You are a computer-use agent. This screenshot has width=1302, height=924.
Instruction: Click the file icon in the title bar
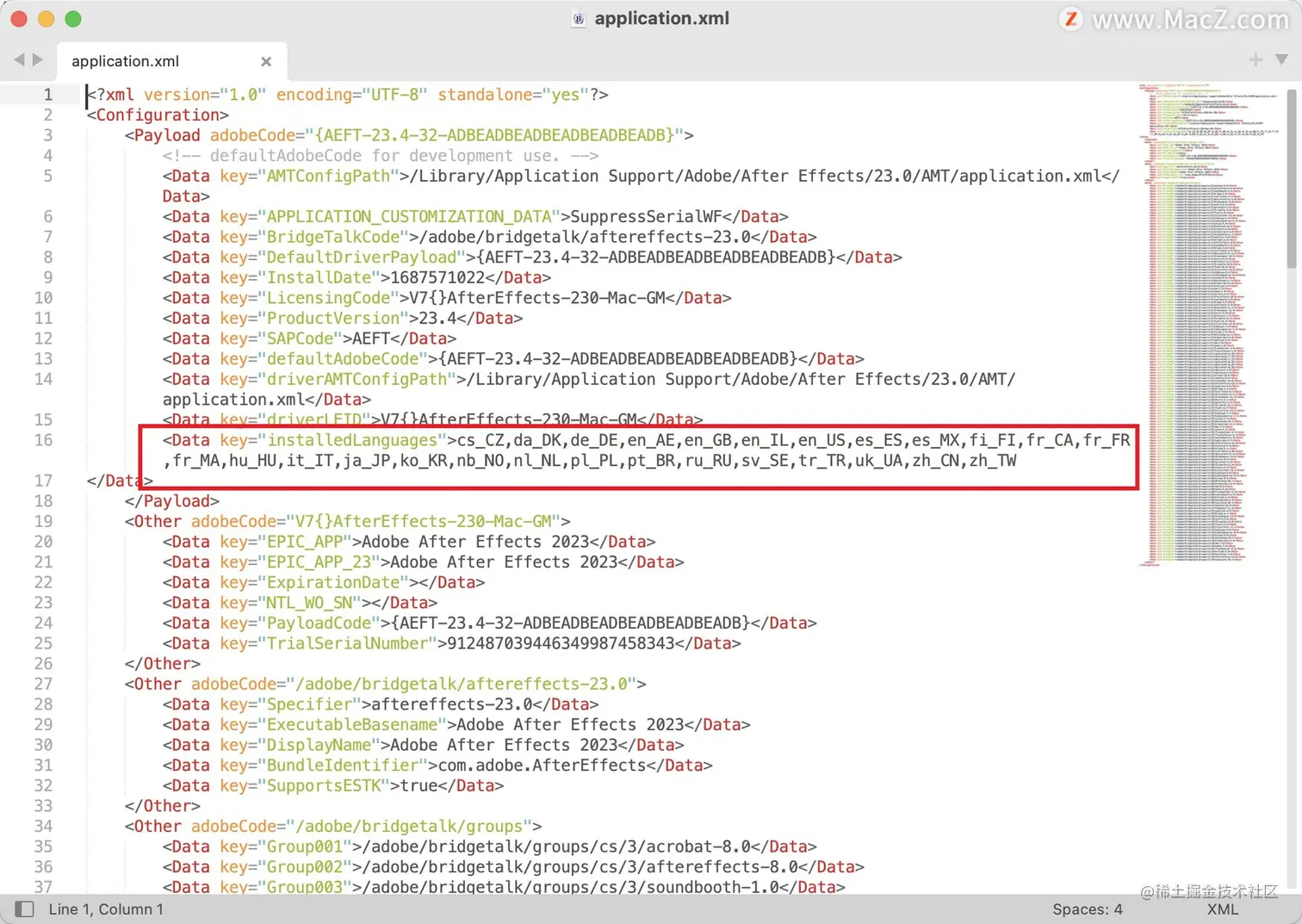point(579,19)
